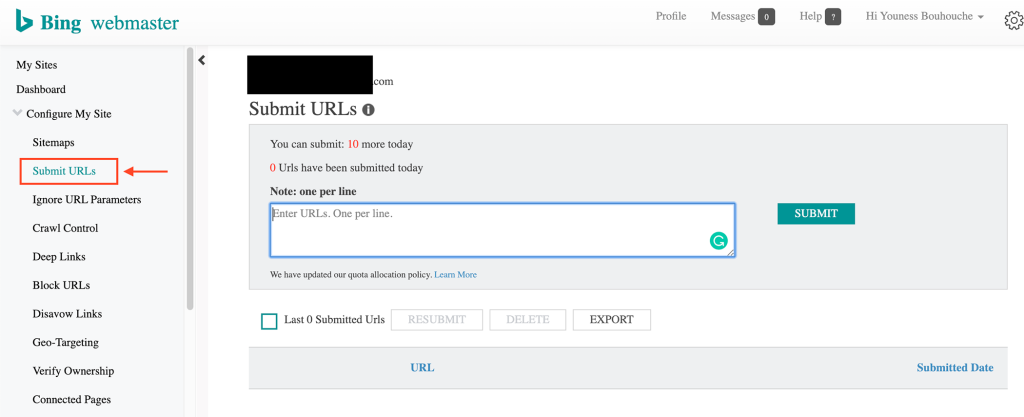The width and height of the screenshot is (1024, 417).
Task: Click the green Grammarly icon in textbox
Action: point(718,241)
